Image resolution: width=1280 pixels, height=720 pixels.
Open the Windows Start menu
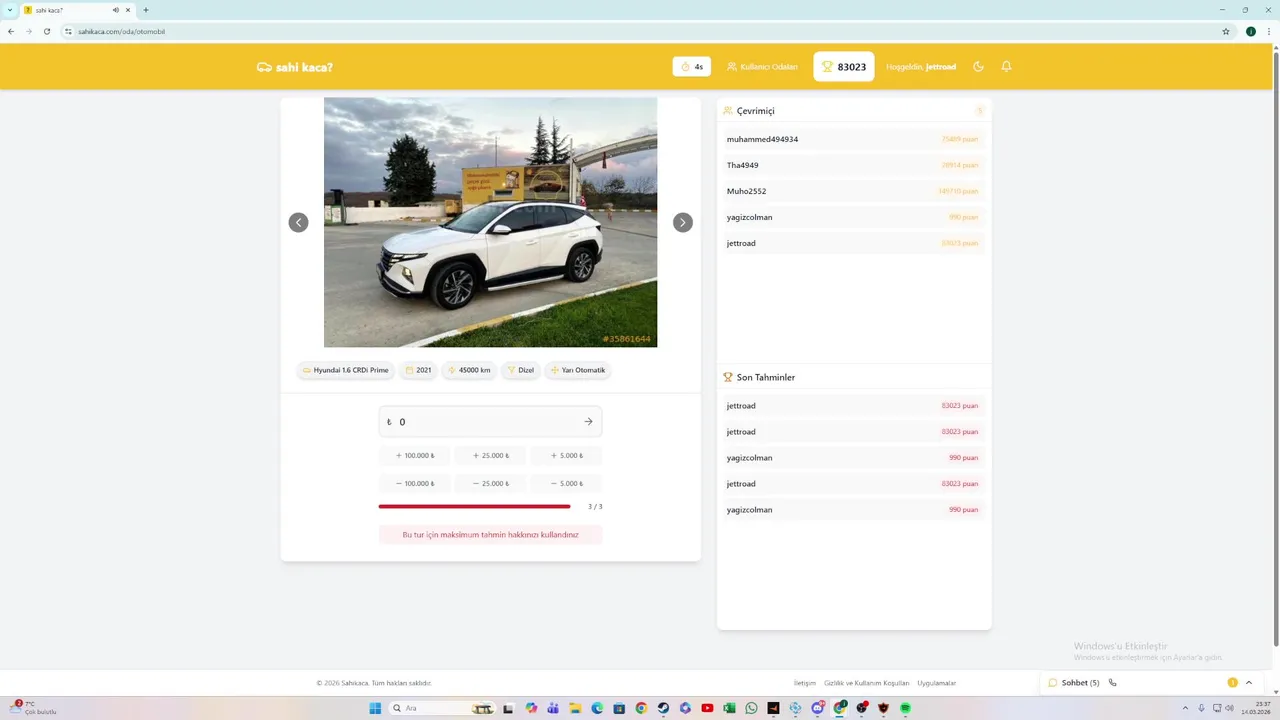tap(375, 708)
